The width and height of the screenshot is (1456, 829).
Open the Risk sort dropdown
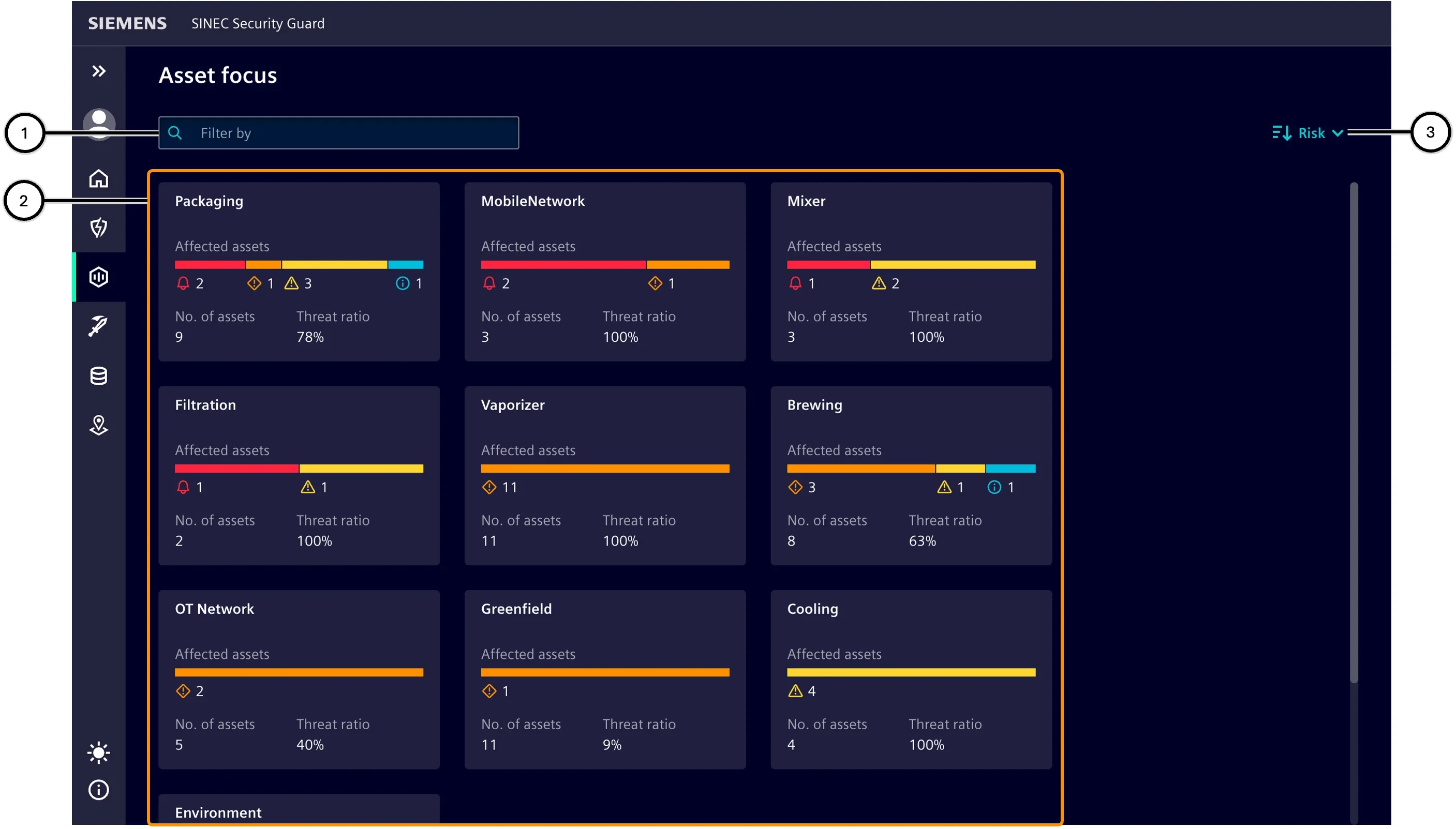tap(1320, 133)
